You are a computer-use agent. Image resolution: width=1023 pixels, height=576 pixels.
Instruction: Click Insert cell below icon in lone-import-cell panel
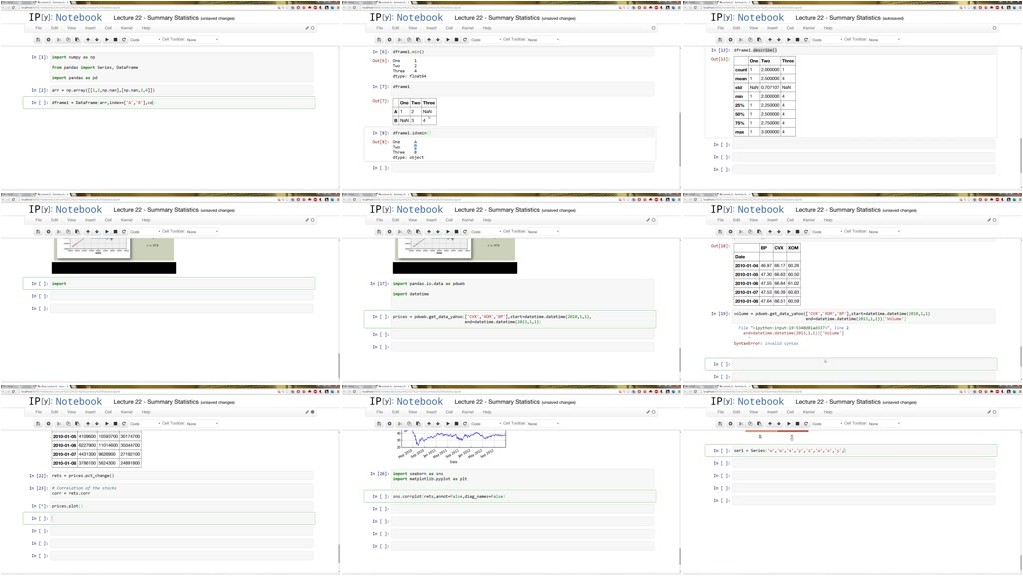click(48, 231)
